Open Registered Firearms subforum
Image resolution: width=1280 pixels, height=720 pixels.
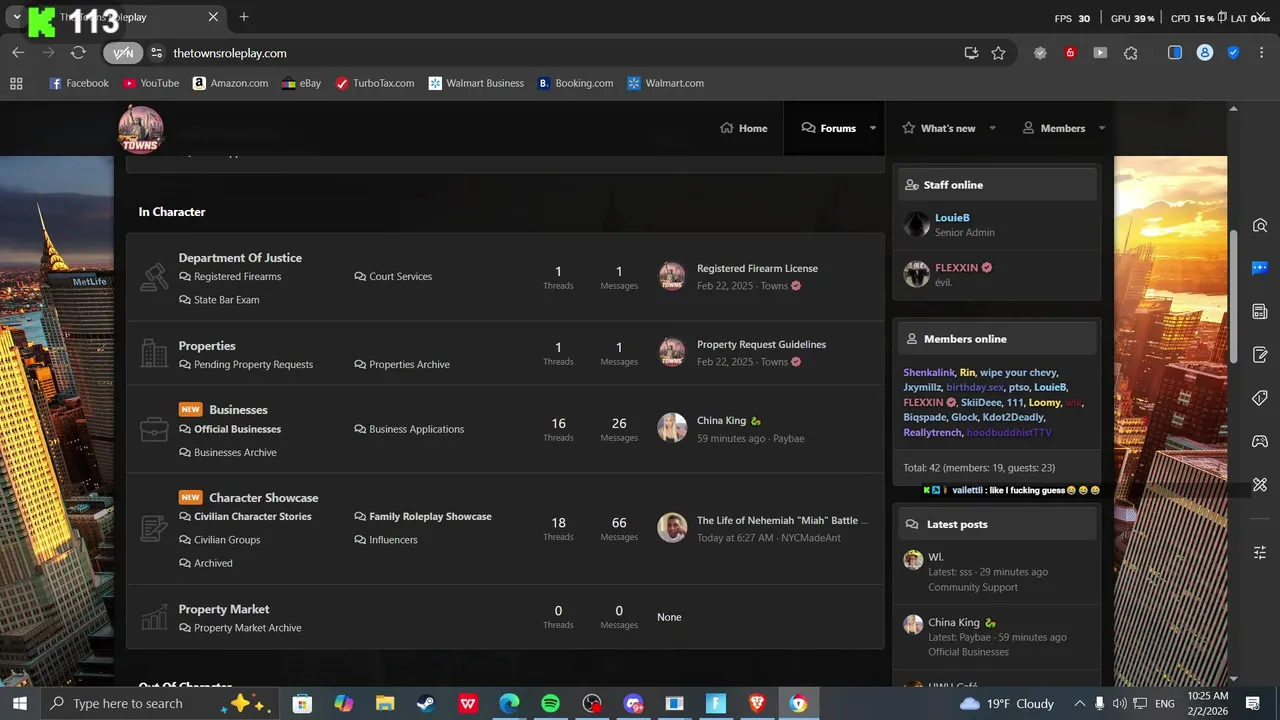tap(237, 277)
